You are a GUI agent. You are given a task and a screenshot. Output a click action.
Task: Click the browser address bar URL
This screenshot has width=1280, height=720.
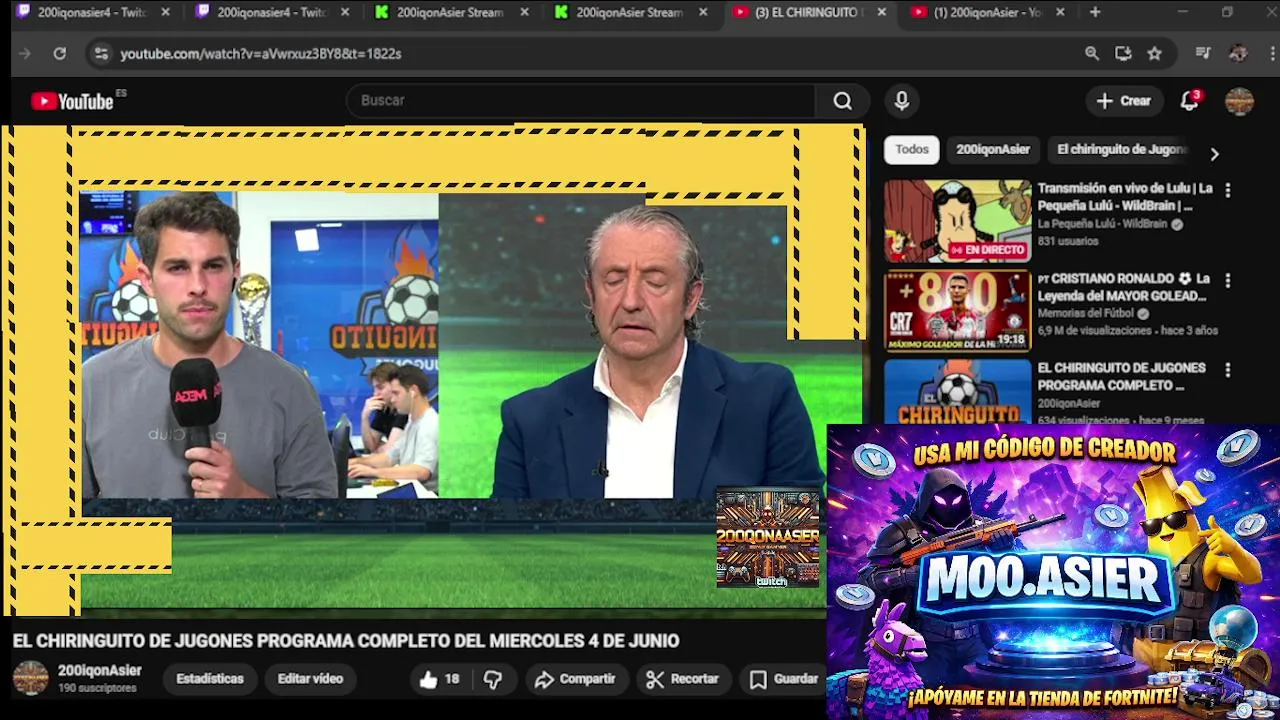[261, 54]
